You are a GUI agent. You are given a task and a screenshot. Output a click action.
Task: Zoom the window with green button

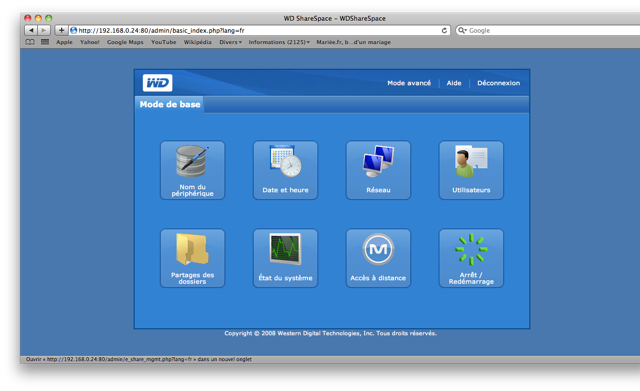49,18
